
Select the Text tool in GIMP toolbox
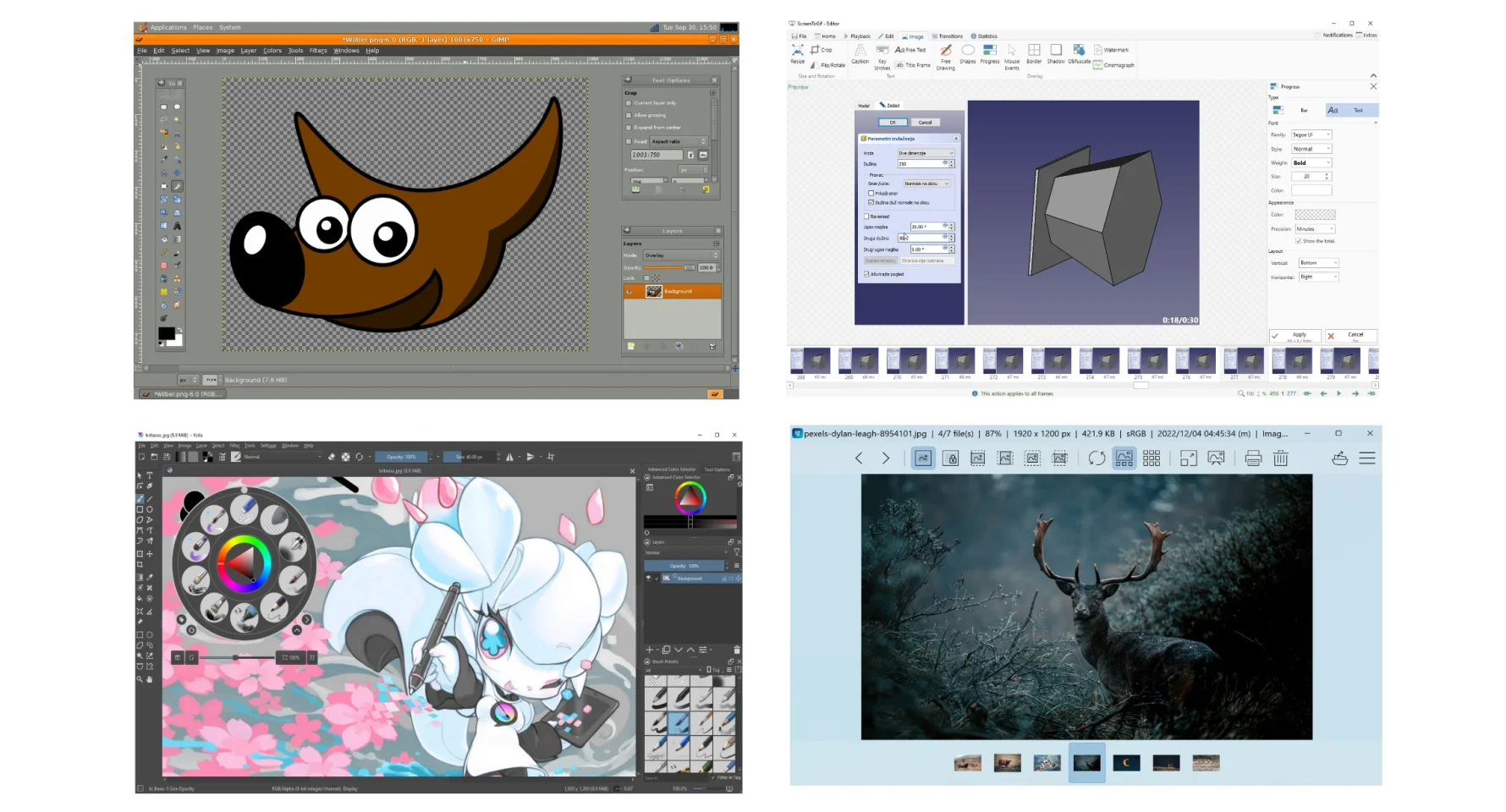coord(177,226)
